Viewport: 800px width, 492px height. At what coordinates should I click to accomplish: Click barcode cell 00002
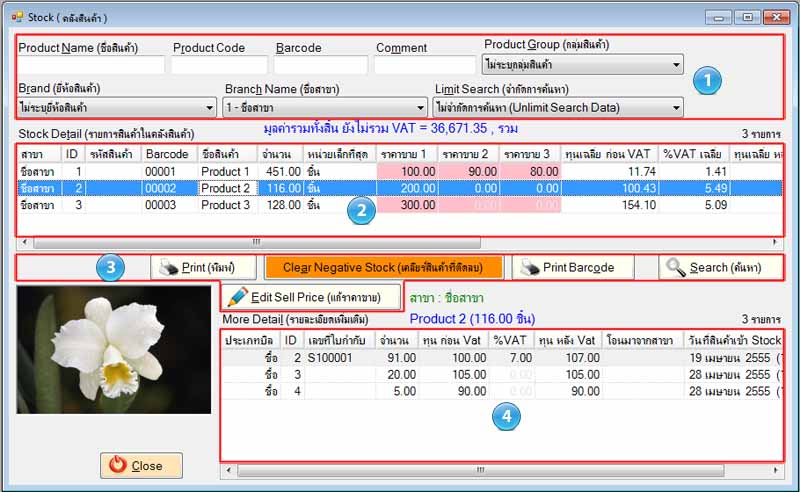coord(160,188)
